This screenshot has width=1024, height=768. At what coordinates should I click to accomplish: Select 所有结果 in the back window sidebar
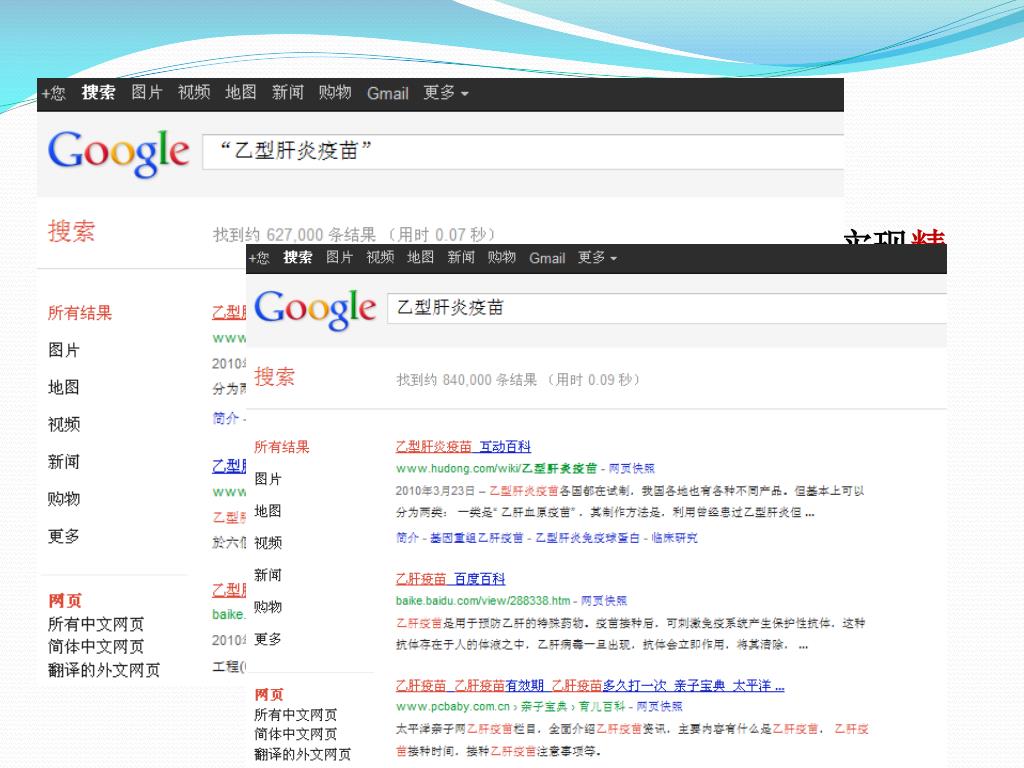point(80,313)
